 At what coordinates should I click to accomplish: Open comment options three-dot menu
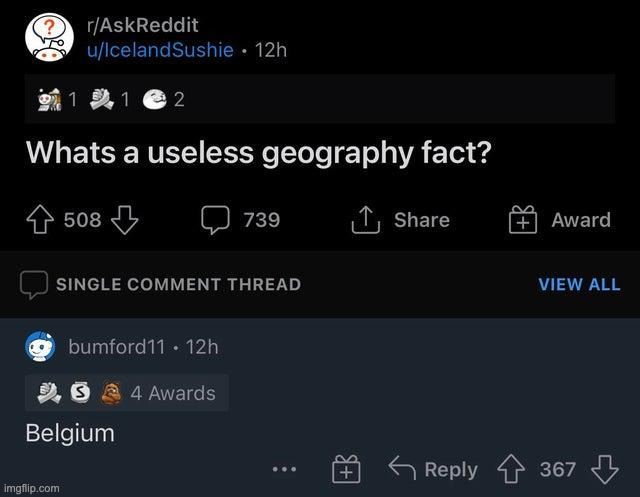[x=284, y=469]
